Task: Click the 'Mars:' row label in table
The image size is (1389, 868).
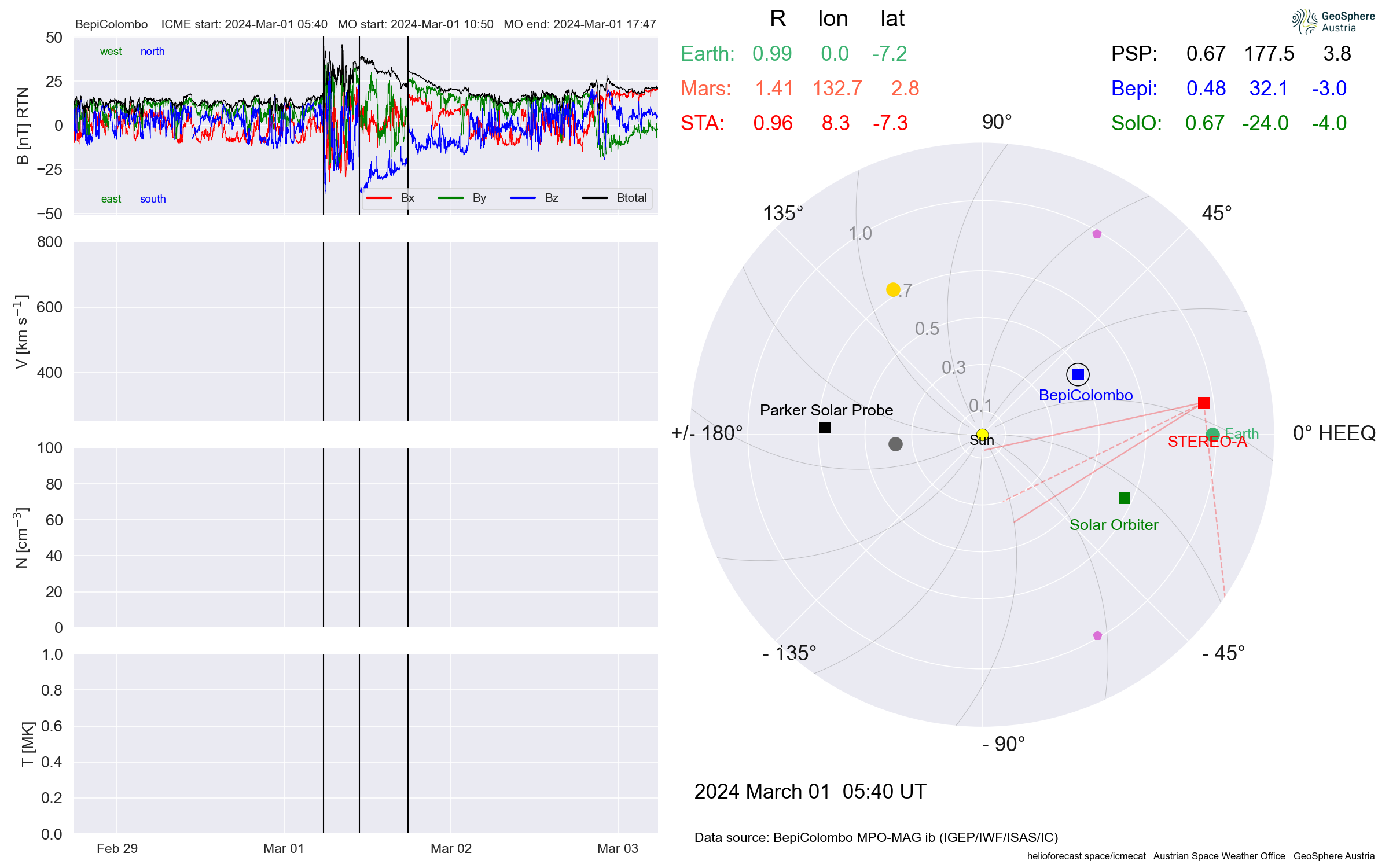Action: point(706,89)
